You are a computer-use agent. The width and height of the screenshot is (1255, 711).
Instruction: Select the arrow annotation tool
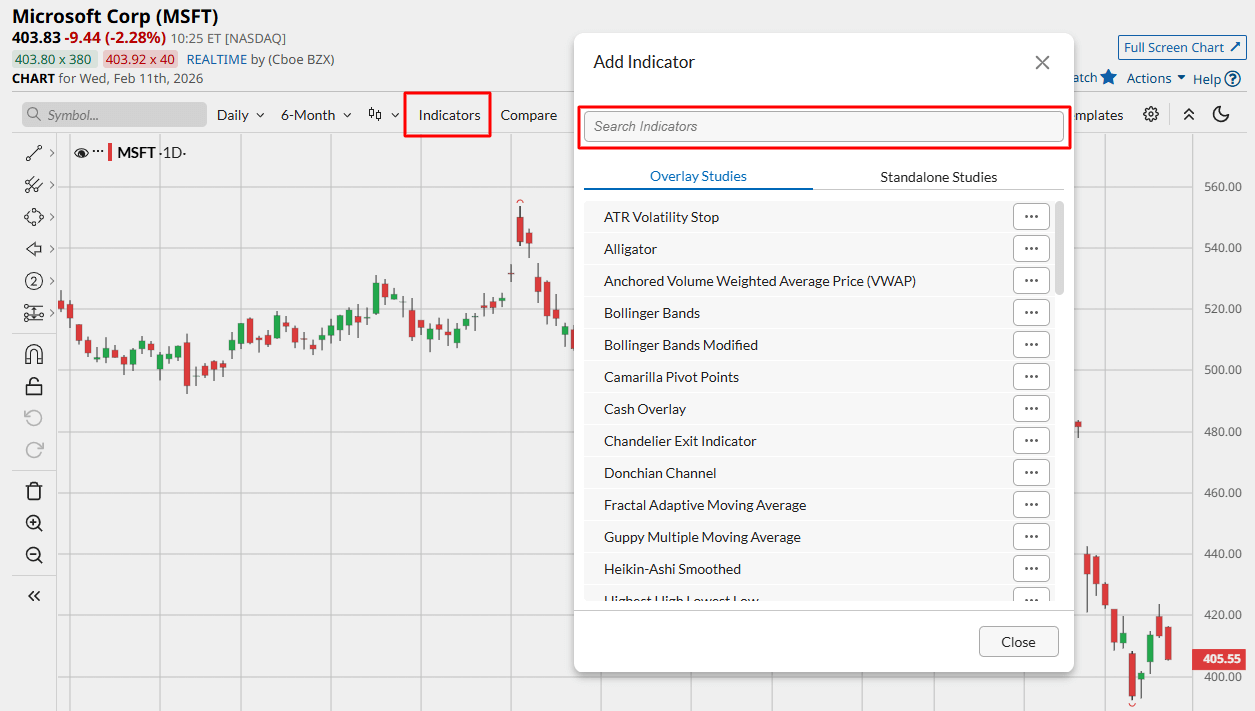tap(33, 248)
